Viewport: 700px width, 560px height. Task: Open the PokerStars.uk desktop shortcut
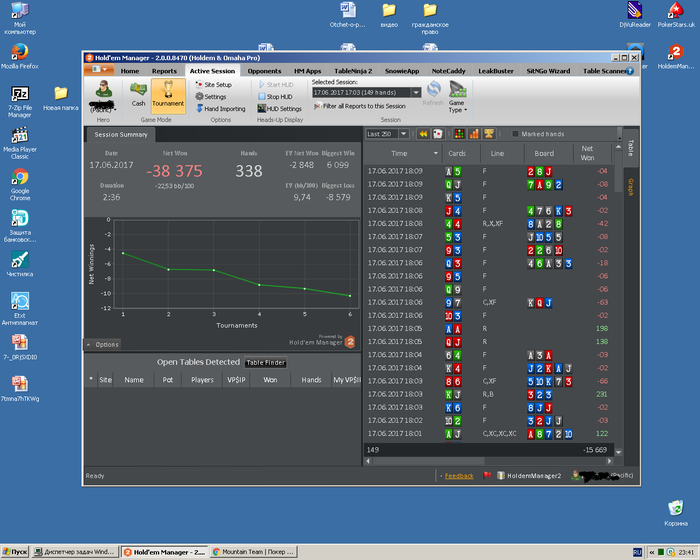676,15
